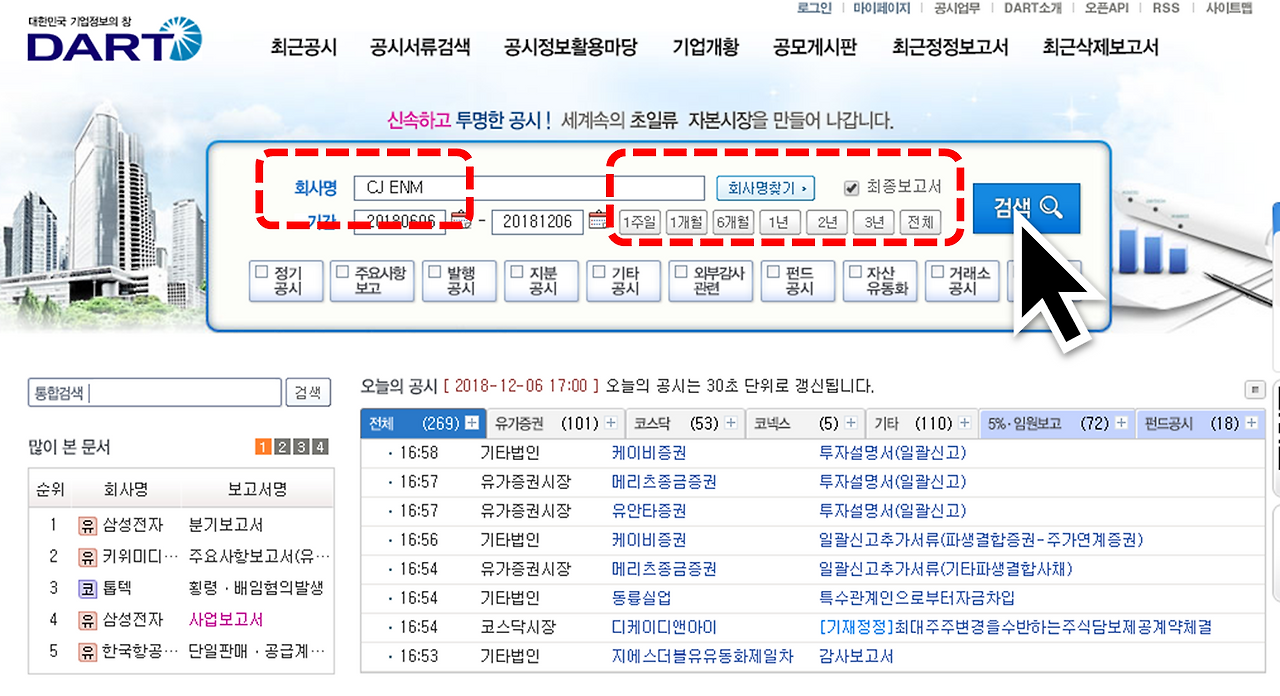This screenshot has height=696, width=1280.
Task: Open the 공시정보활용마당 menu
Action: point(571,47)
